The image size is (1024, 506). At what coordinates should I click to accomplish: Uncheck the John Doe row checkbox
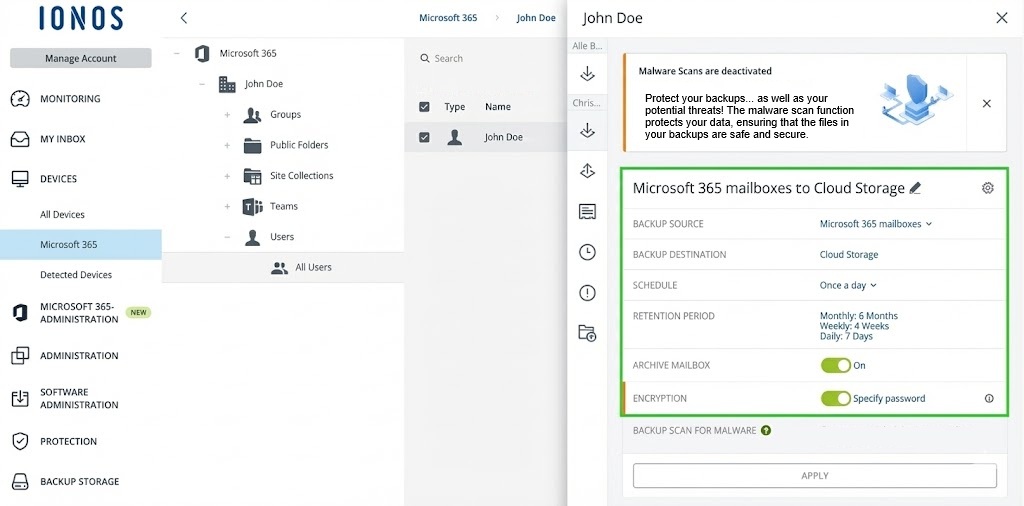424,137
